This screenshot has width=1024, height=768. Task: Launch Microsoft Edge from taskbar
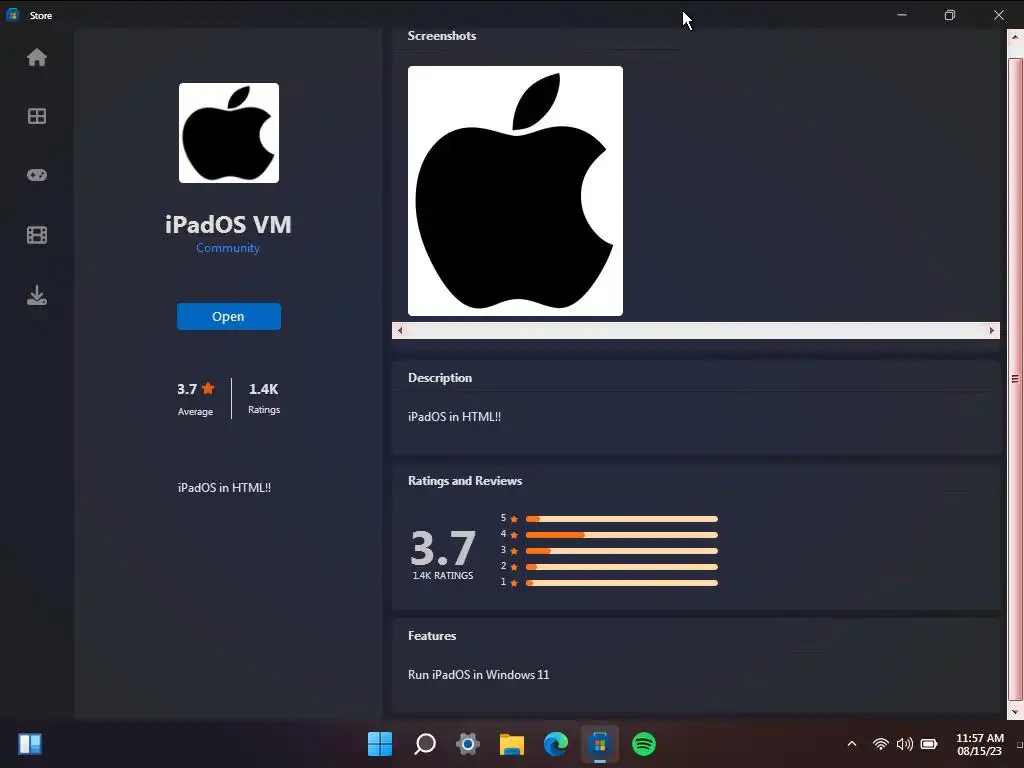pos(556,744)
